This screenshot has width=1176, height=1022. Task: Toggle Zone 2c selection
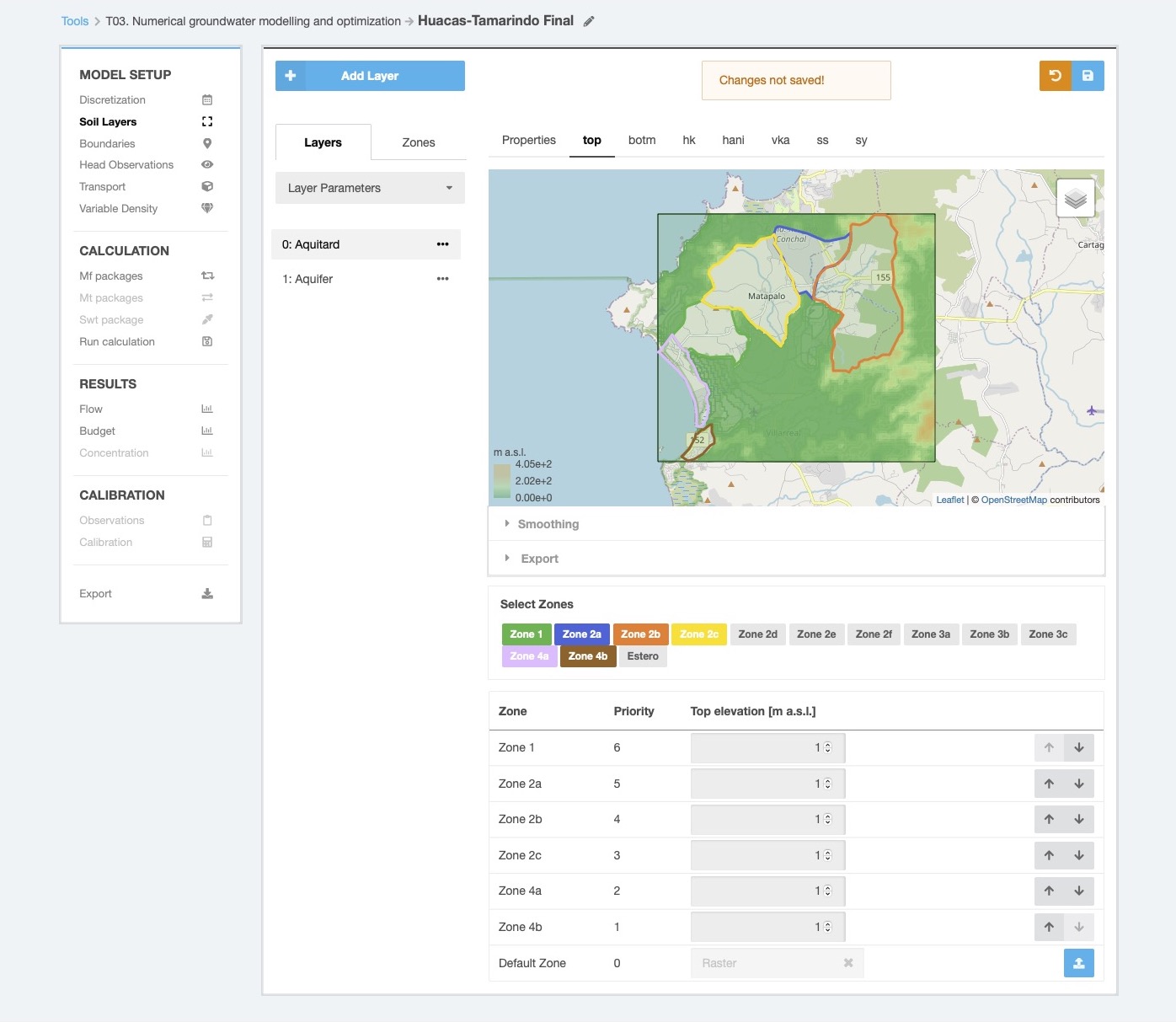699,634
